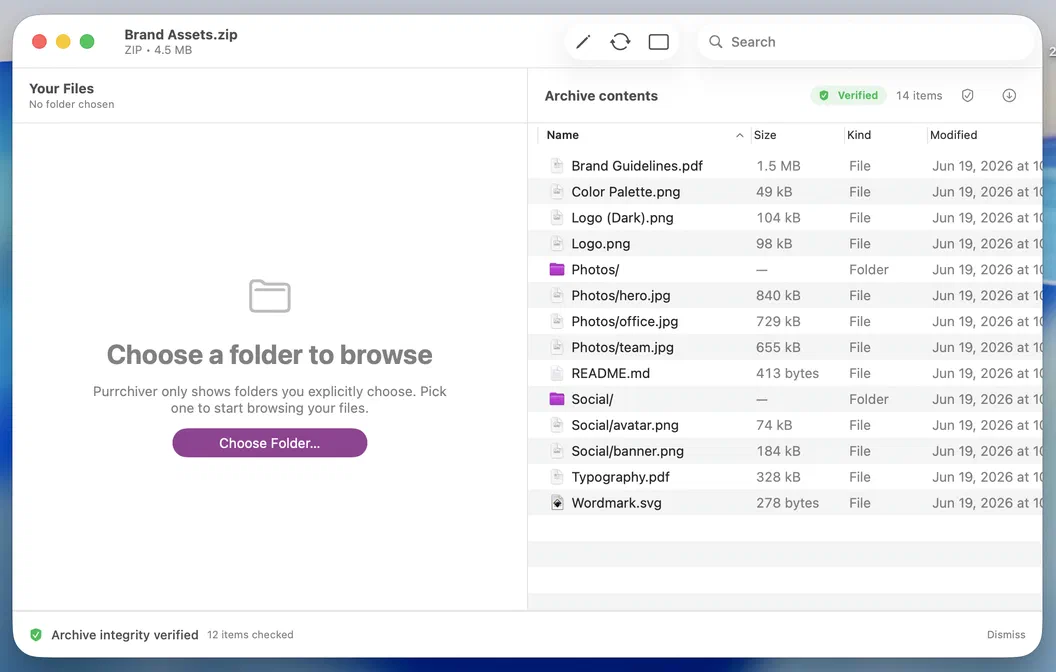Click the README.md file icon
This screenshot has height=672, width=1056.
pos(557,373)
